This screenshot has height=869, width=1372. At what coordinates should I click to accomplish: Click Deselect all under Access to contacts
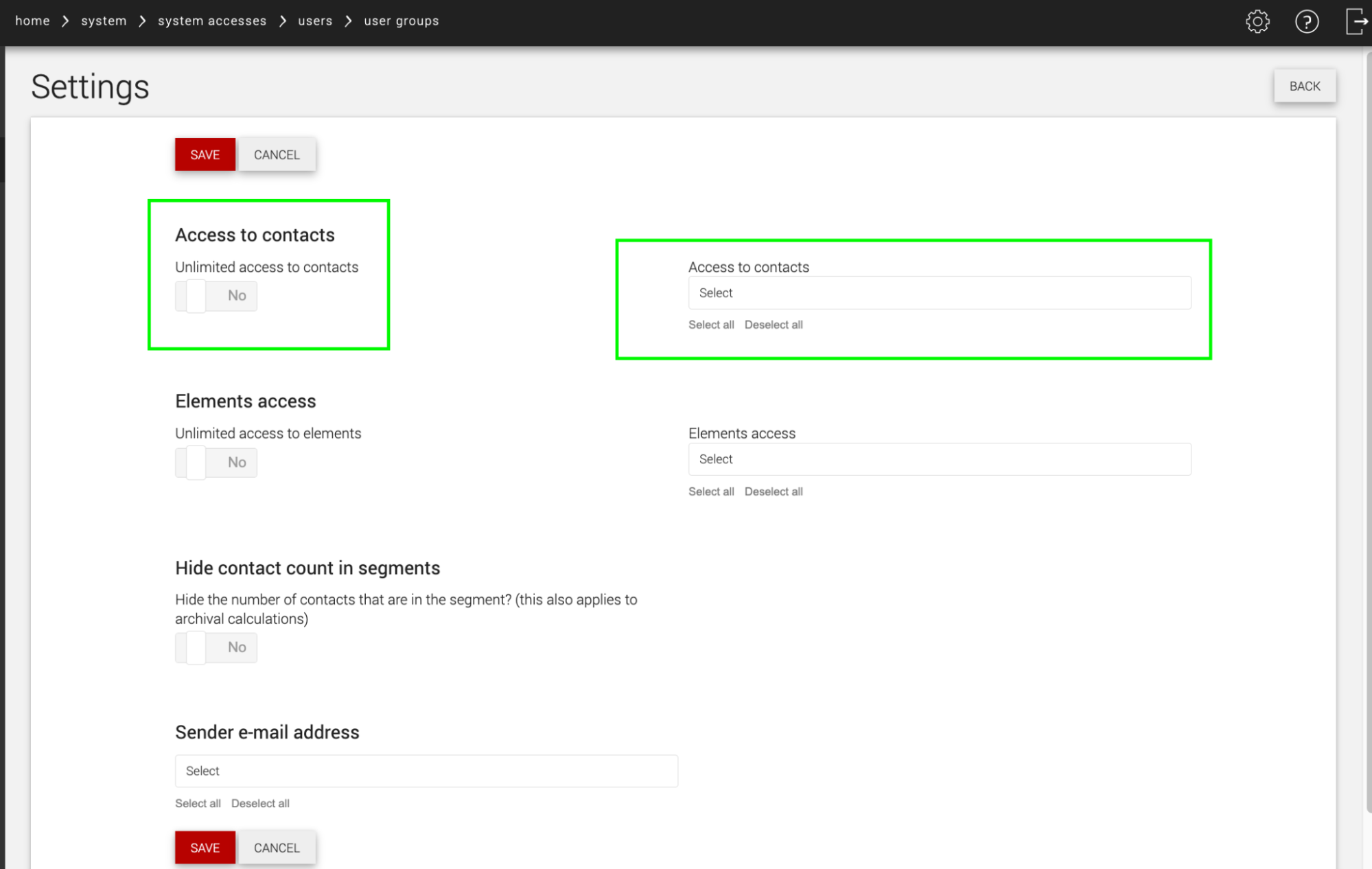pos(774,325)
